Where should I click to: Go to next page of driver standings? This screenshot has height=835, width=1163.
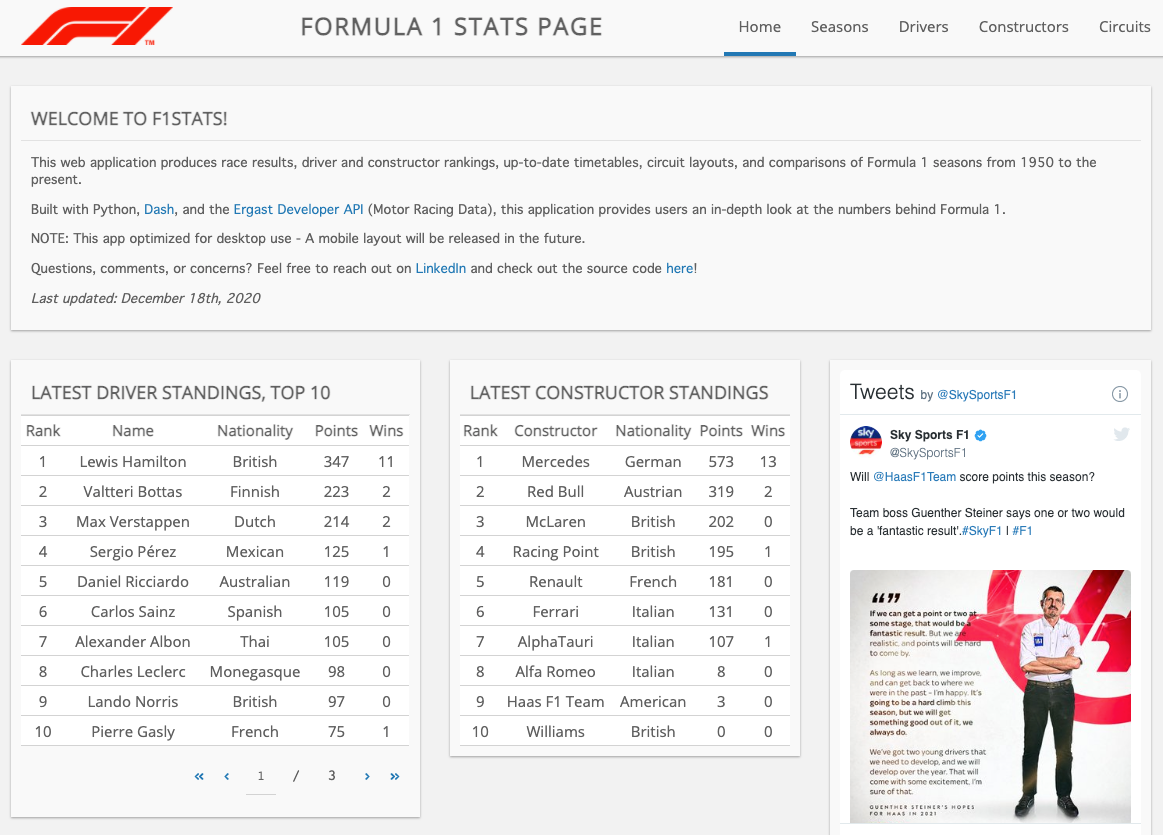click(x=366, y=776)
